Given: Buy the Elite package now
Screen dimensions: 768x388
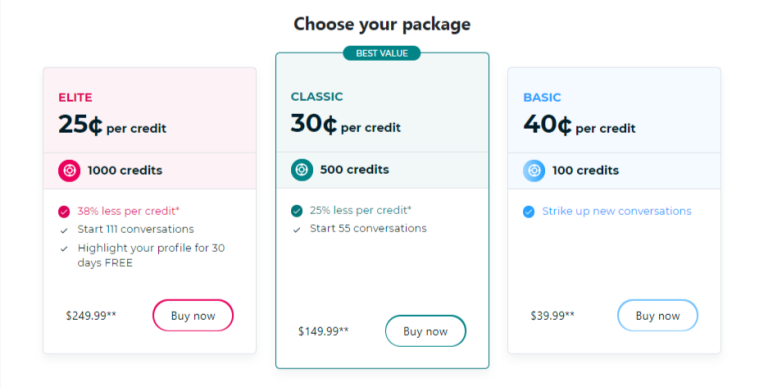Looking at the screenshot, I should (193, 315).
